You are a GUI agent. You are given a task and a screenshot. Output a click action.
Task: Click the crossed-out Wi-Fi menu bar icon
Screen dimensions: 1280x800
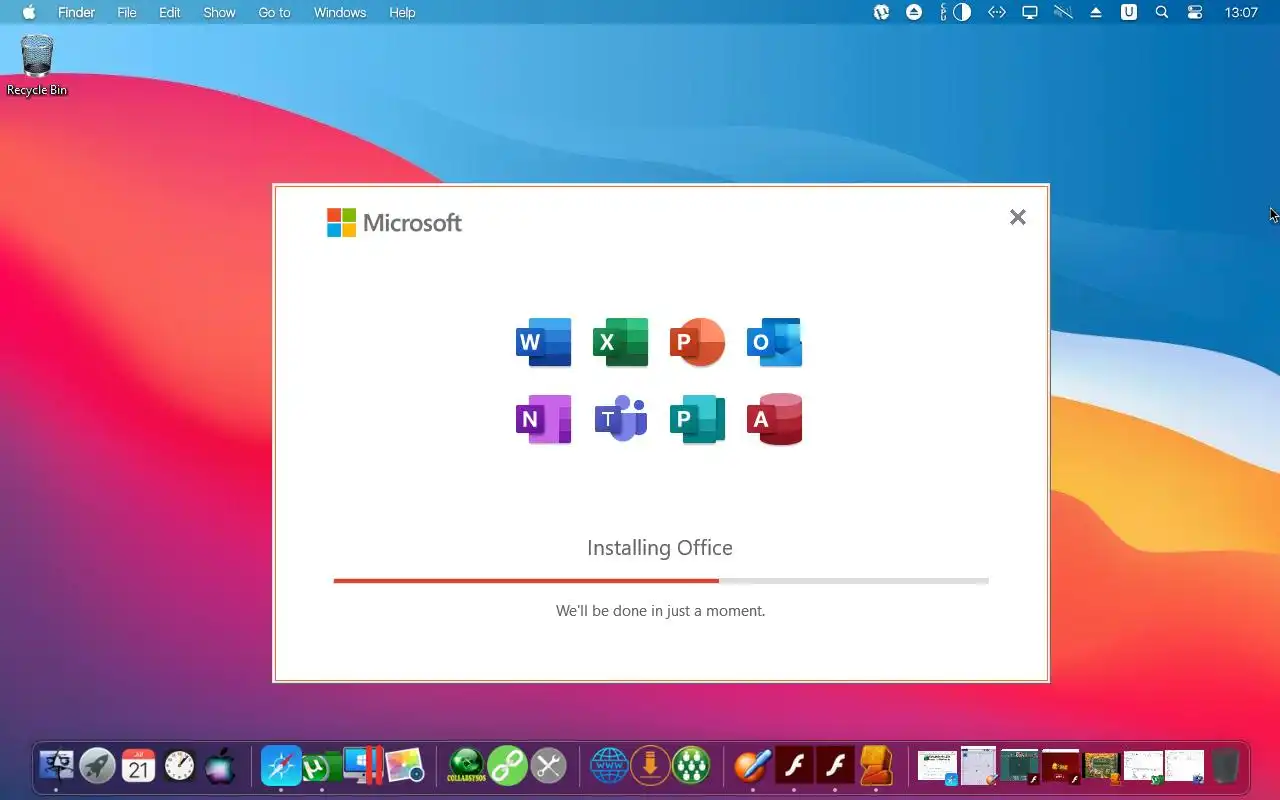1063,12
